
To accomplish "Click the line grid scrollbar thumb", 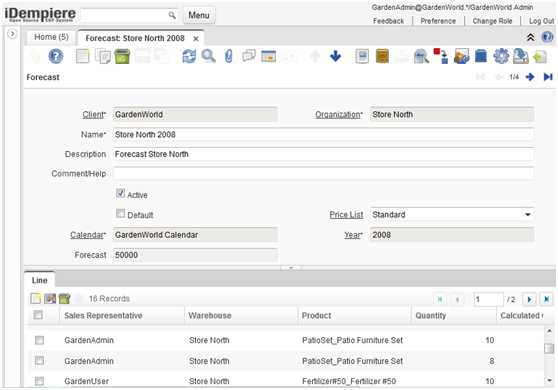I will pyautogui.click(x=549, y=348).
